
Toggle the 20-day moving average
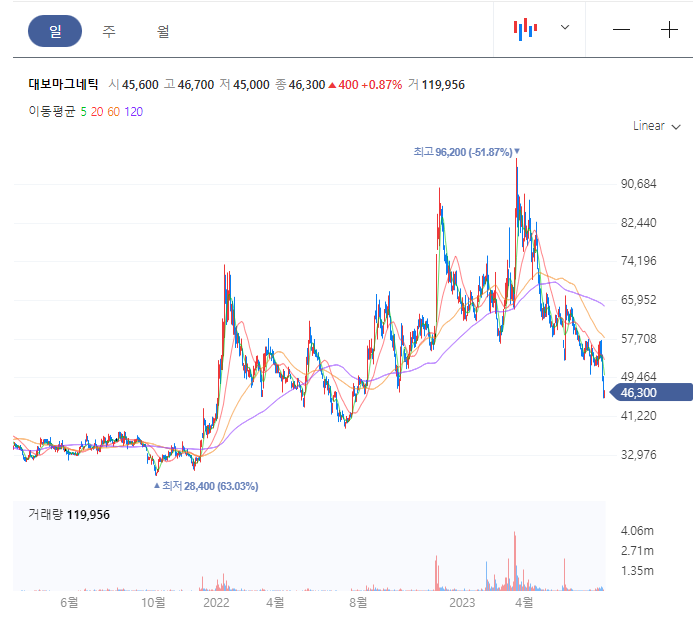(97, 112)
